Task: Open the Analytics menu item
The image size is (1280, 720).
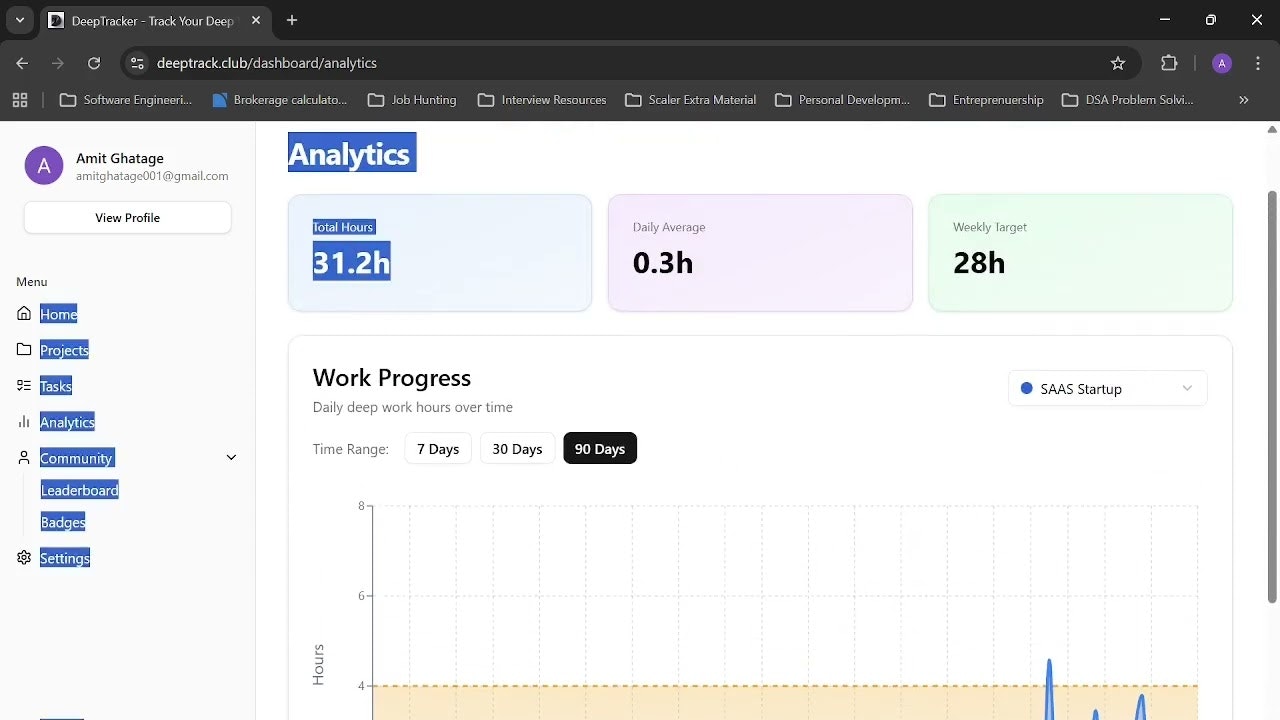Action: (67, 422)
